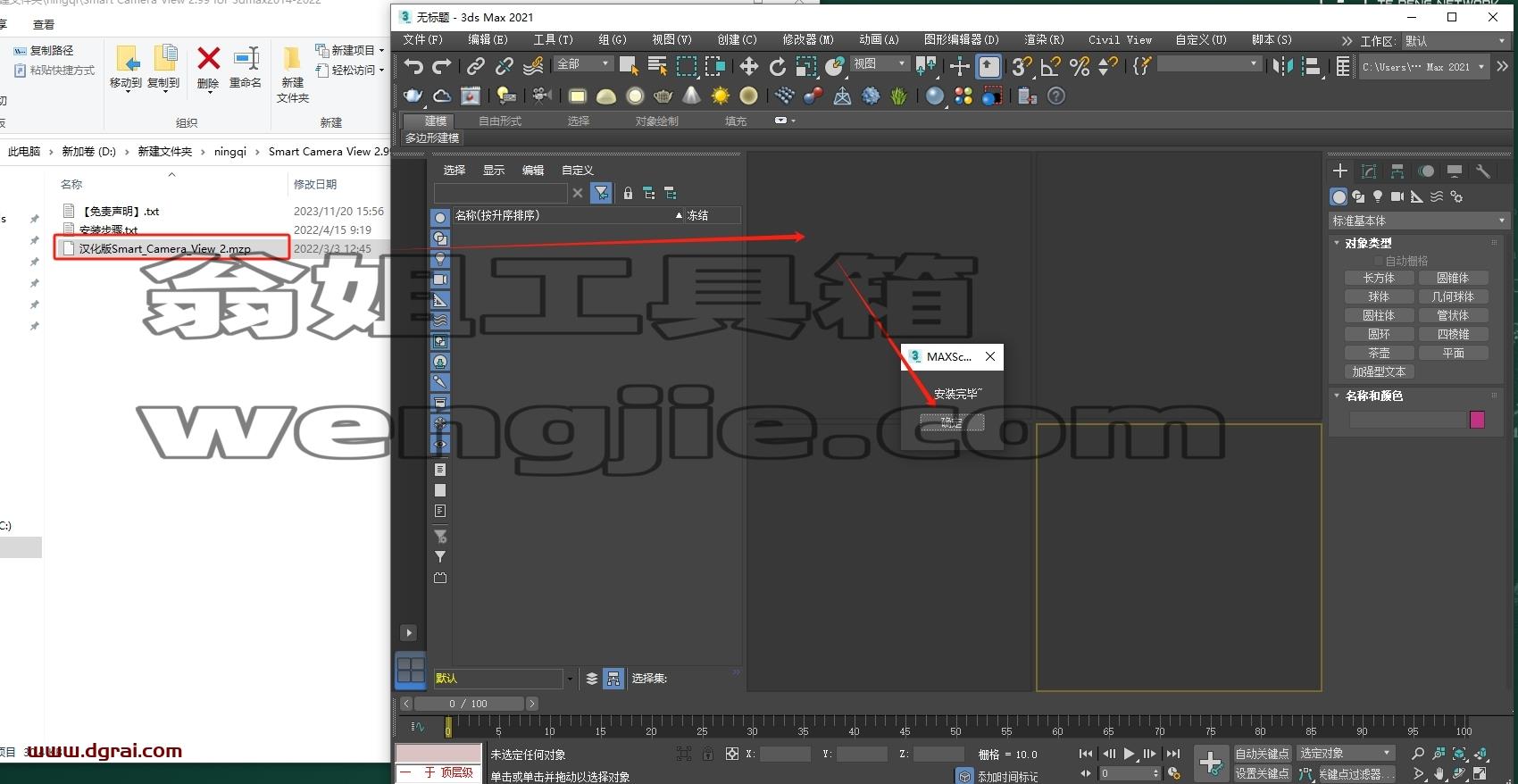The height and width of the screenshot is (784, 1518).
Task: Click the Lights category bulb icon
Action: point(1378,196)
